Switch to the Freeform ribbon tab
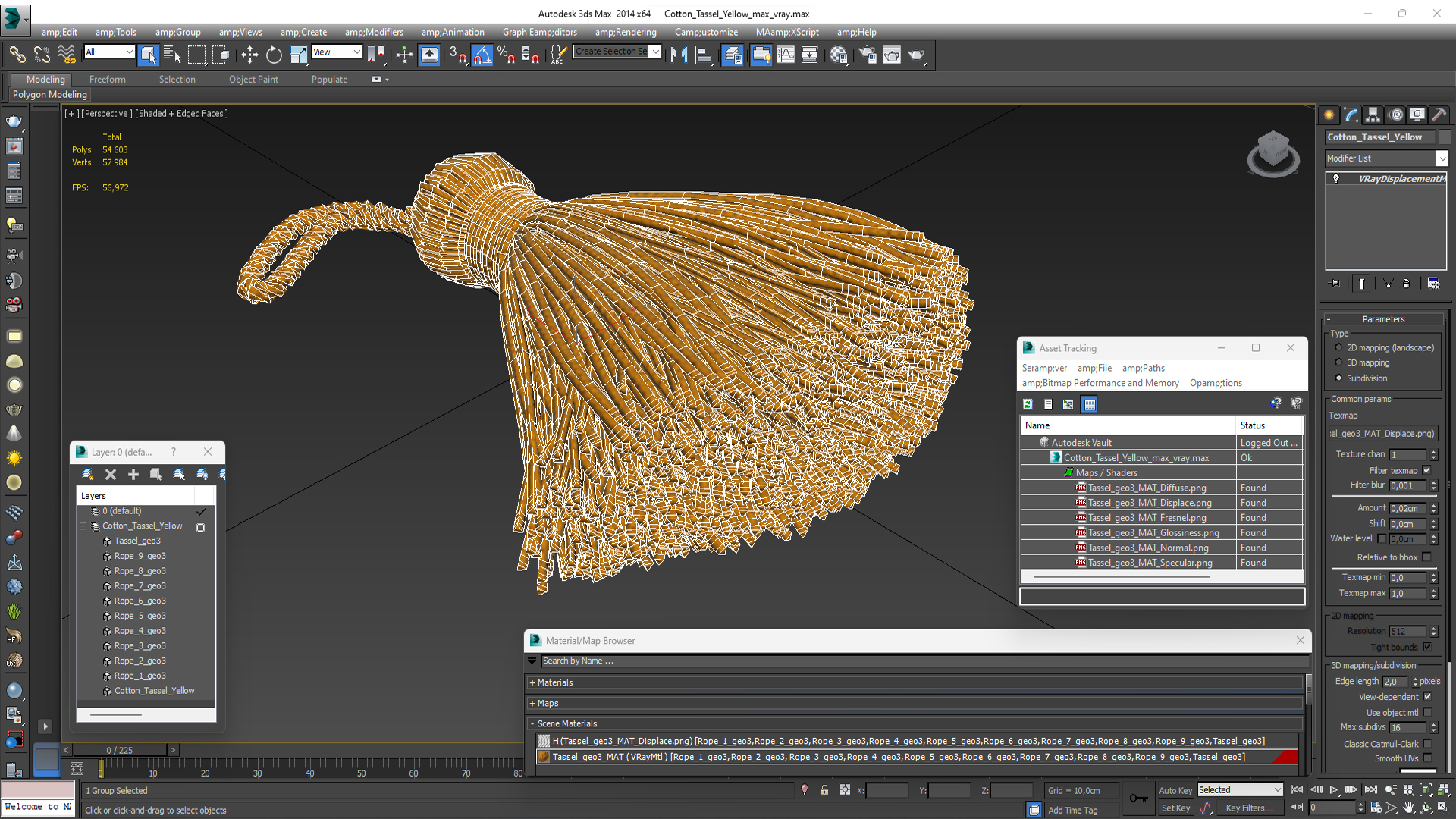Image resolution: width=1456 pixels, height=819 pixels. pos(107,79)
